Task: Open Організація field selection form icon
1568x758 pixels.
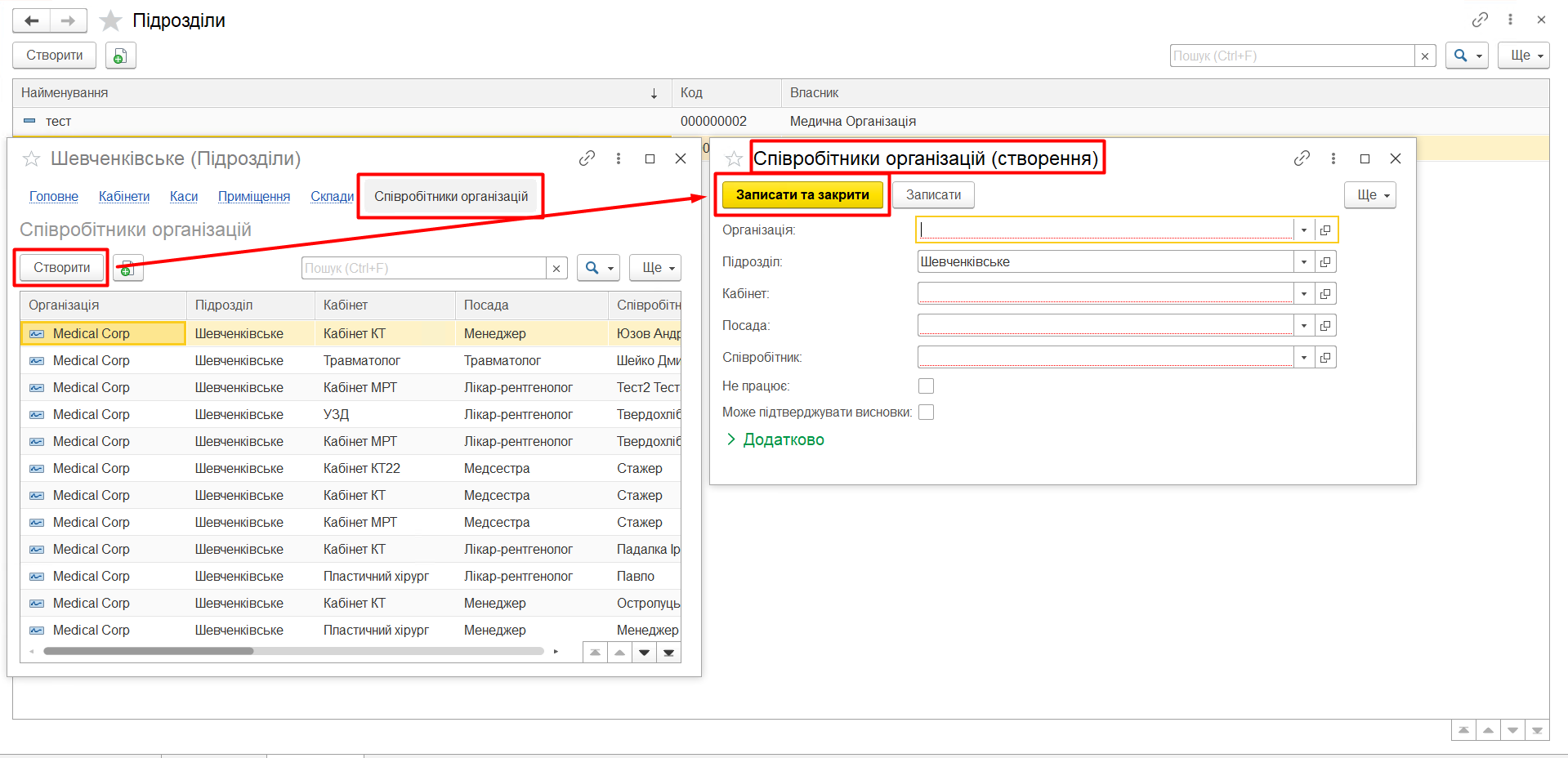Action: [x=1325, y=230]
